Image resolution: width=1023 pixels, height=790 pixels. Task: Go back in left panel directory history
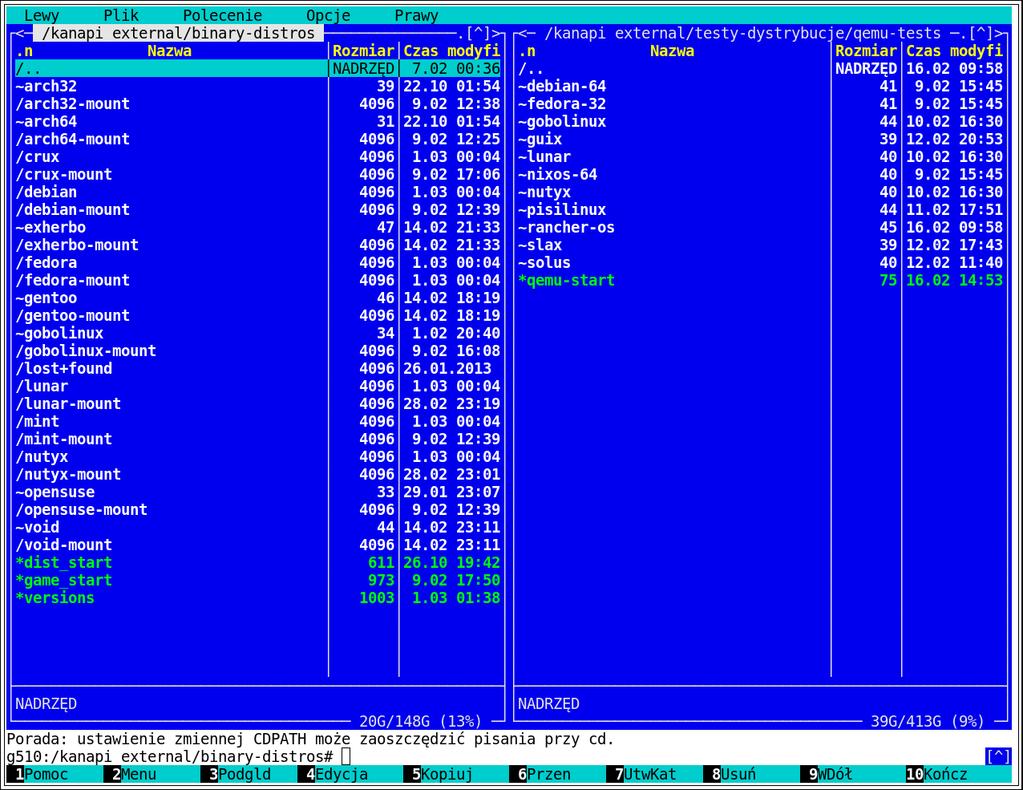19,33
